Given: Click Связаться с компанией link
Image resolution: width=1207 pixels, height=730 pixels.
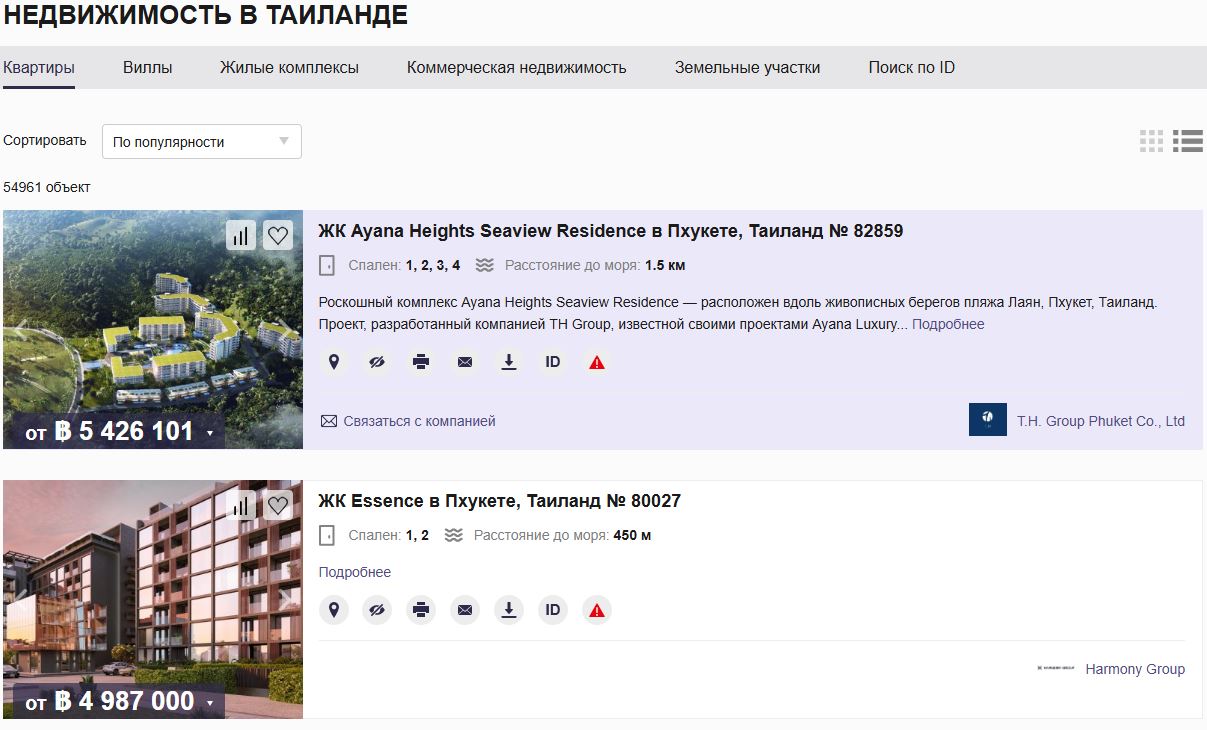Looking at the screenshot, I should pos(419,421).
